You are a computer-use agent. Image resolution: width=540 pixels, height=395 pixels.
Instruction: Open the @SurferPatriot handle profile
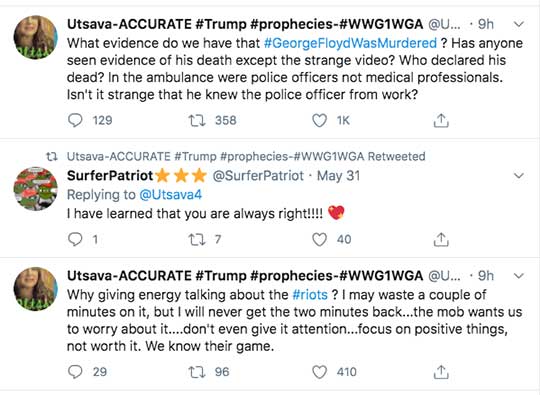click(x=258, y=176)
